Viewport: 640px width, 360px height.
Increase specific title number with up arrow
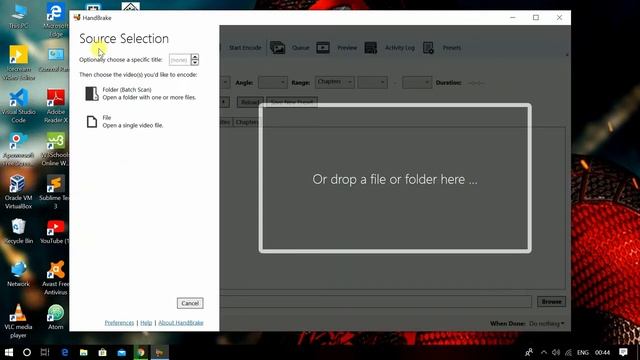[x=195, y=57]
